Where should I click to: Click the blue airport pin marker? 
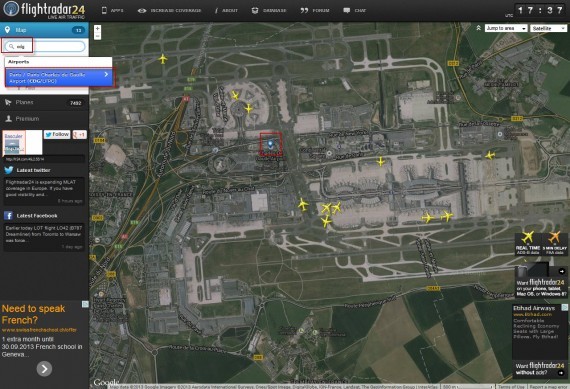tap(270, 144)
